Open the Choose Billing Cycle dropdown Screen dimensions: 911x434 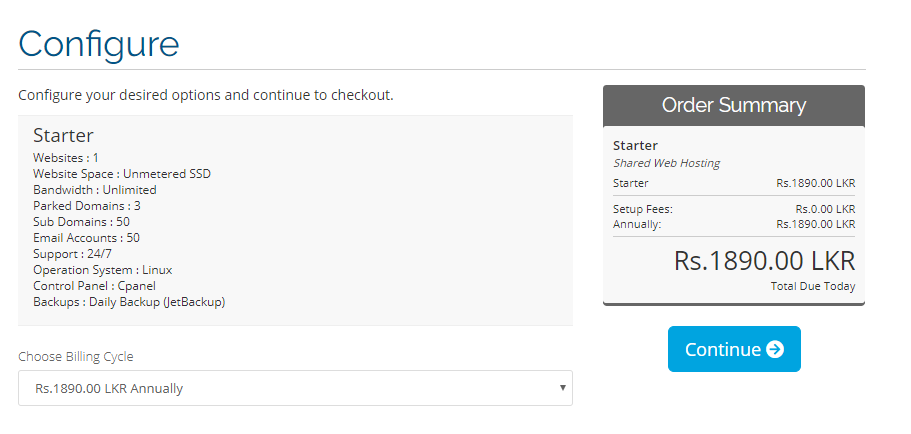[295, 388]
